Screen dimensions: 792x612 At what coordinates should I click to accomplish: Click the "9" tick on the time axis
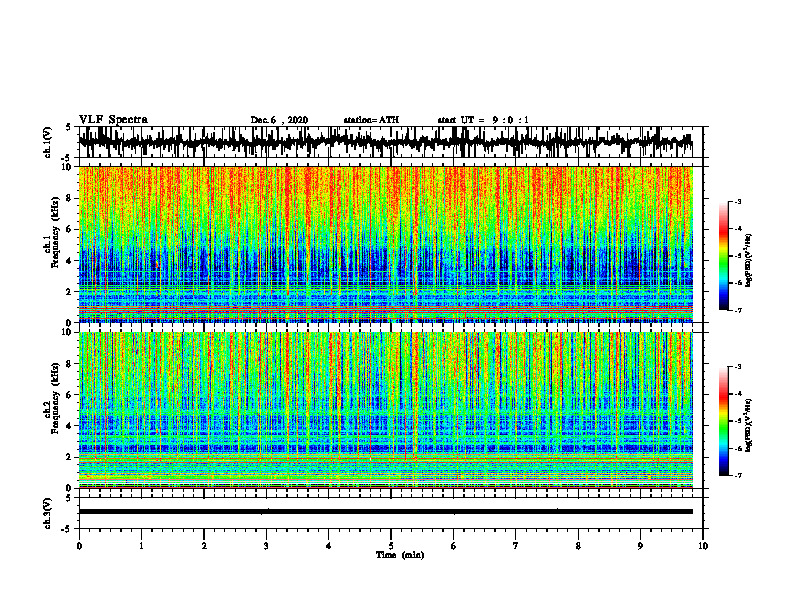point(640,546)
